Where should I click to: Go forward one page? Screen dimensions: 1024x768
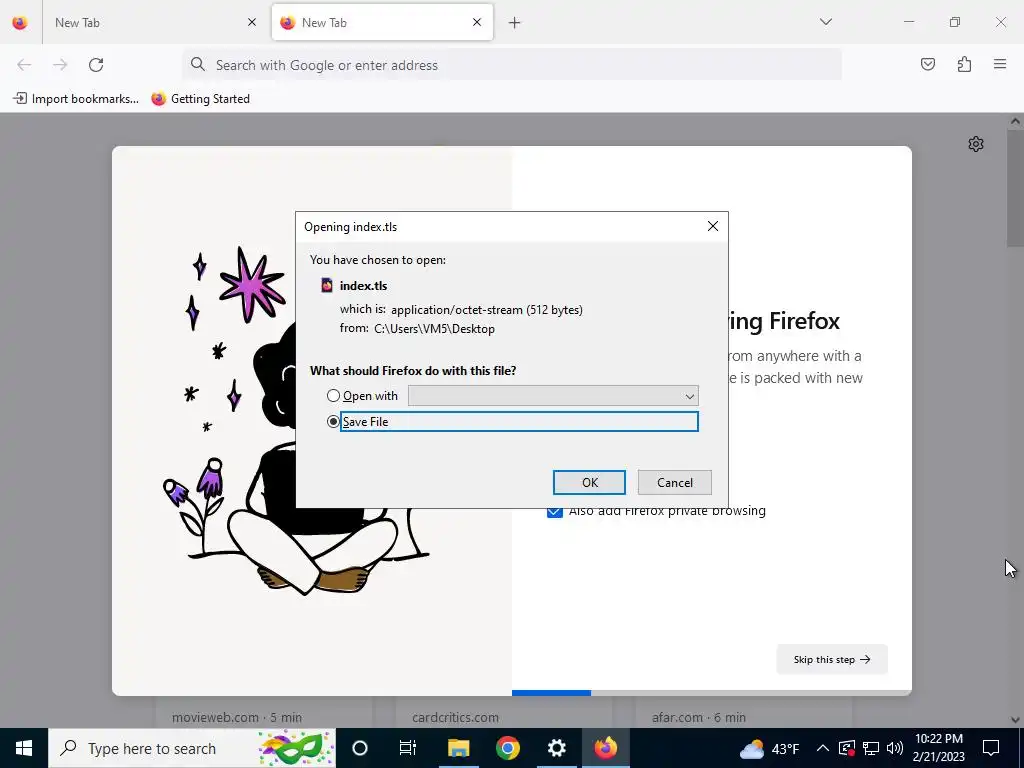(x=60, y=65)
